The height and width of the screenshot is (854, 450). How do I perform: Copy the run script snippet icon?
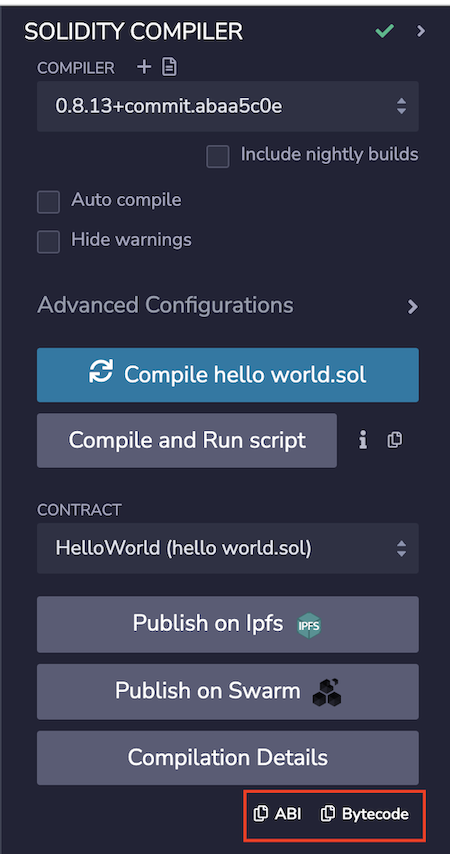tap(395, 440)
